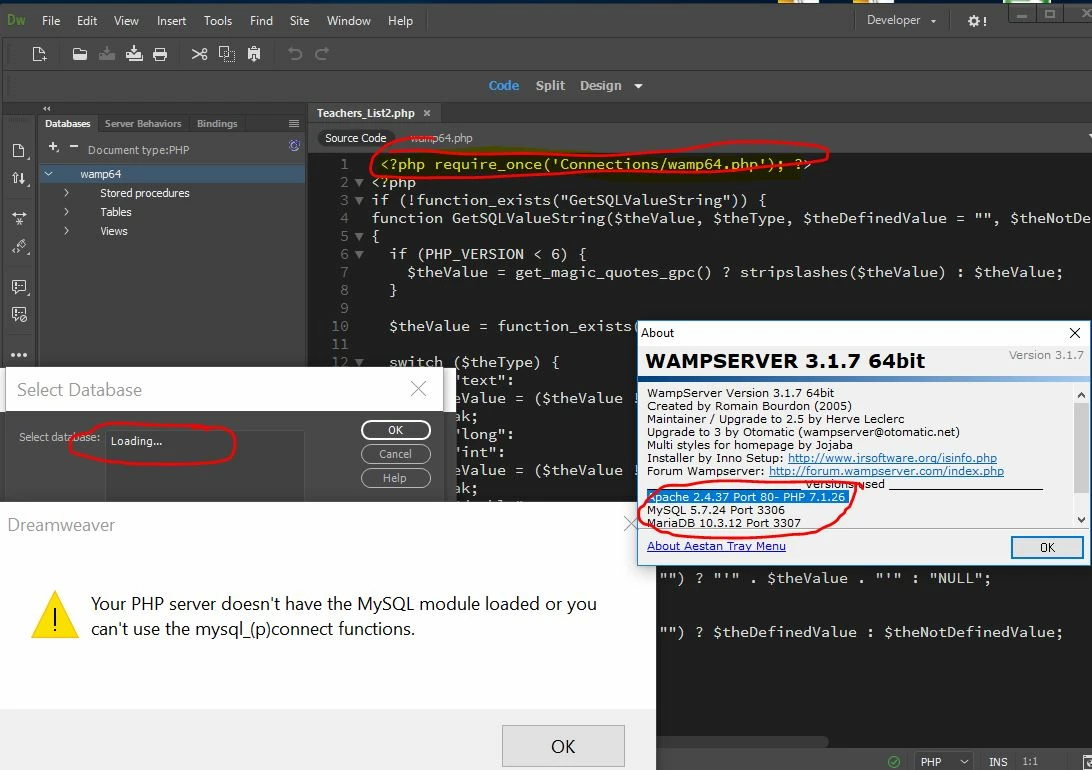Open the About Aestan Tray Menu link

716,546
